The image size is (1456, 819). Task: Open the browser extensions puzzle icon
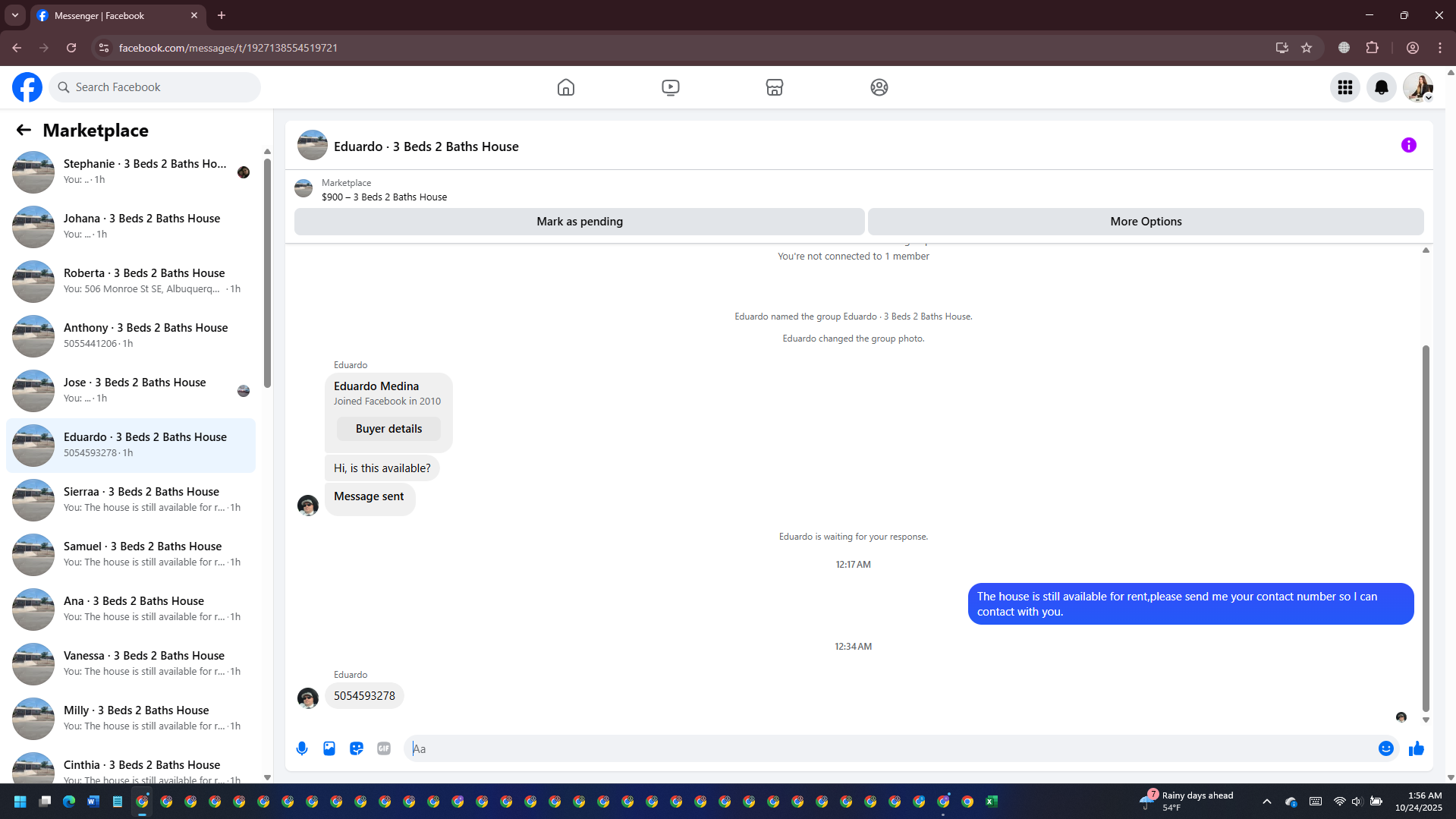[x=1372, y=48]
